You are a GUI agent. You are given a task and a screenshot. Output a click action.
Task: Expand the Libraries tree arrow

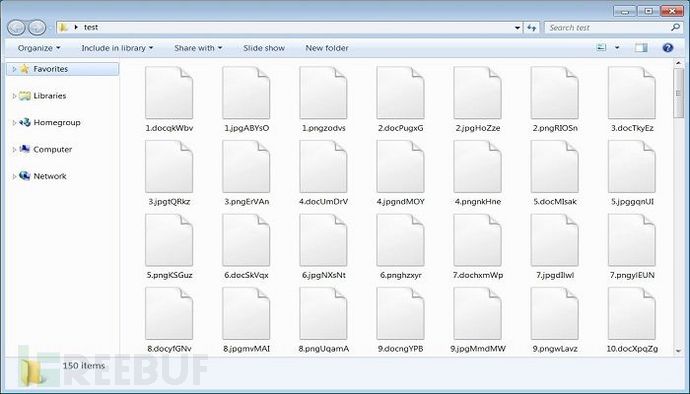click(x=14, y=96)
